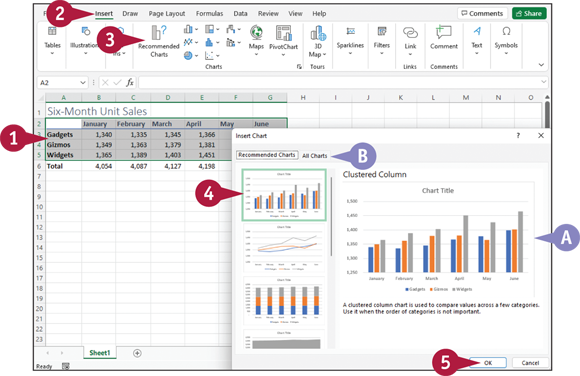Select the Sheet1 worksheet tab

(100, 353)
